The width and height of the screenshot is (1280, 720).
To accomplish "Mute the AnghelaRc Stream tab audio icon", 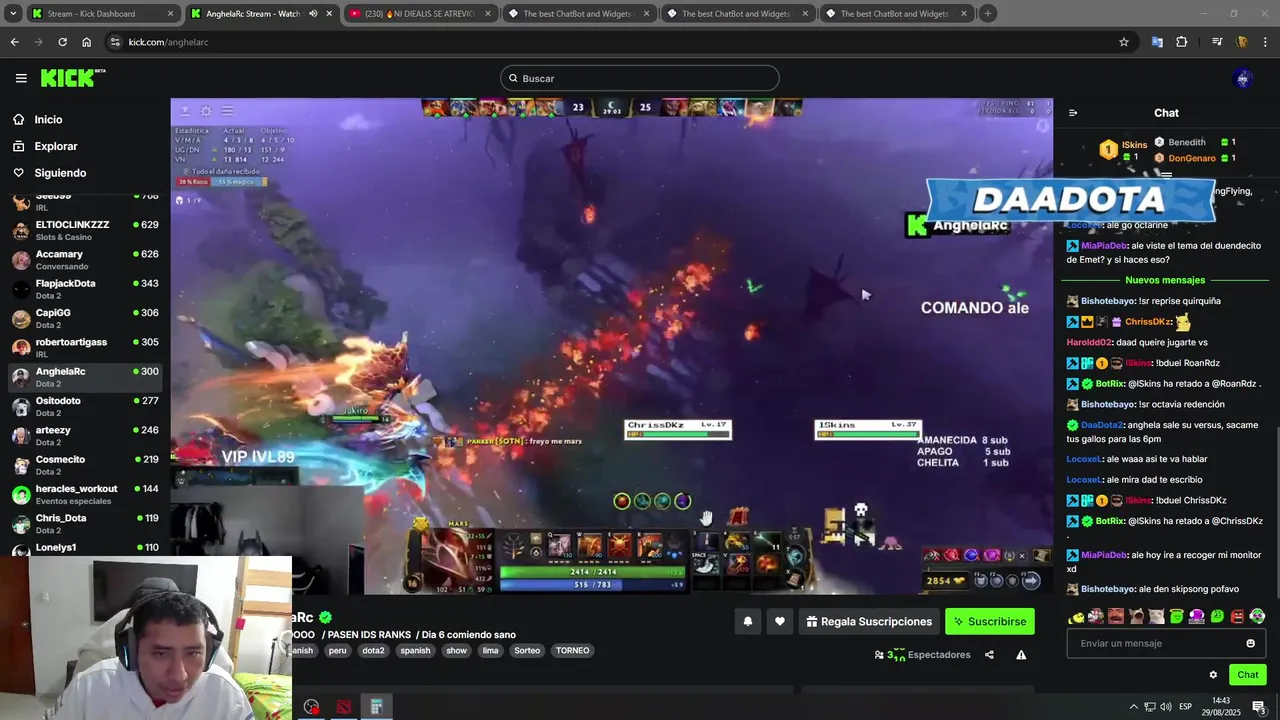I will click(x=313, y=14).
